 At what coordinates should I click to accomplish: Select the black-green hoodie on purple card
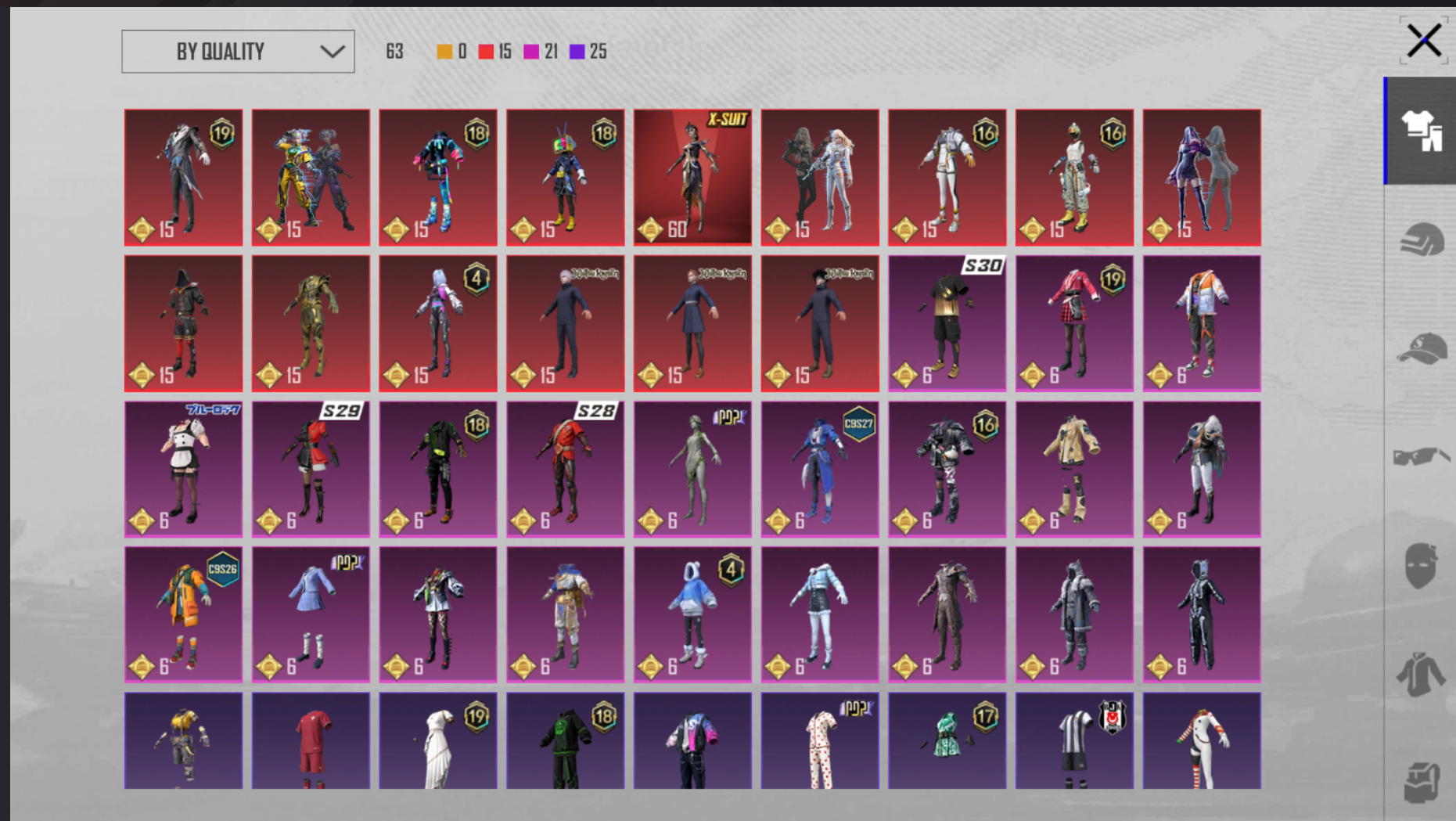(566, 740)
